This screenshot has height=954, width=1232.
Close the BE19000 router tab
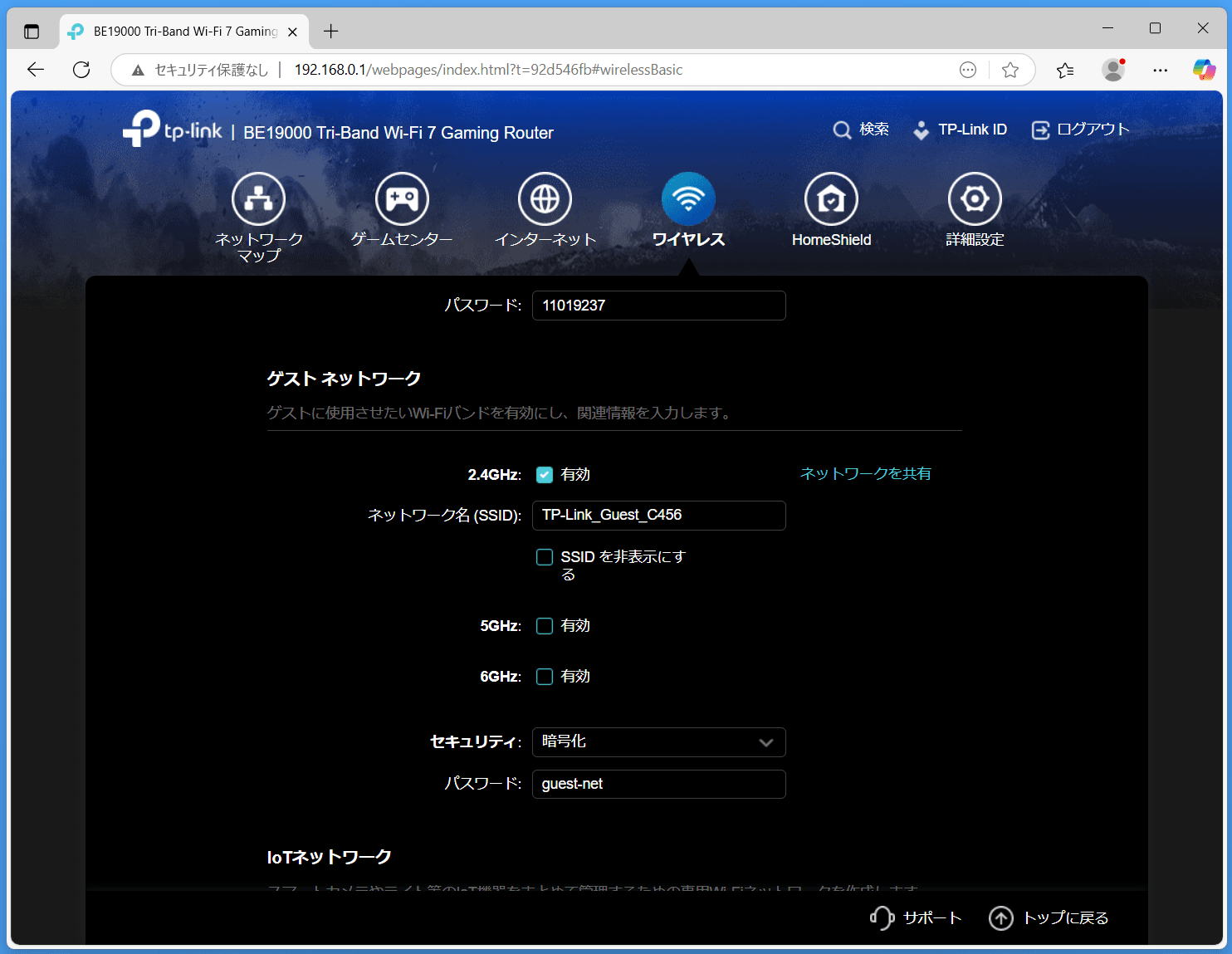coord(292,32)
